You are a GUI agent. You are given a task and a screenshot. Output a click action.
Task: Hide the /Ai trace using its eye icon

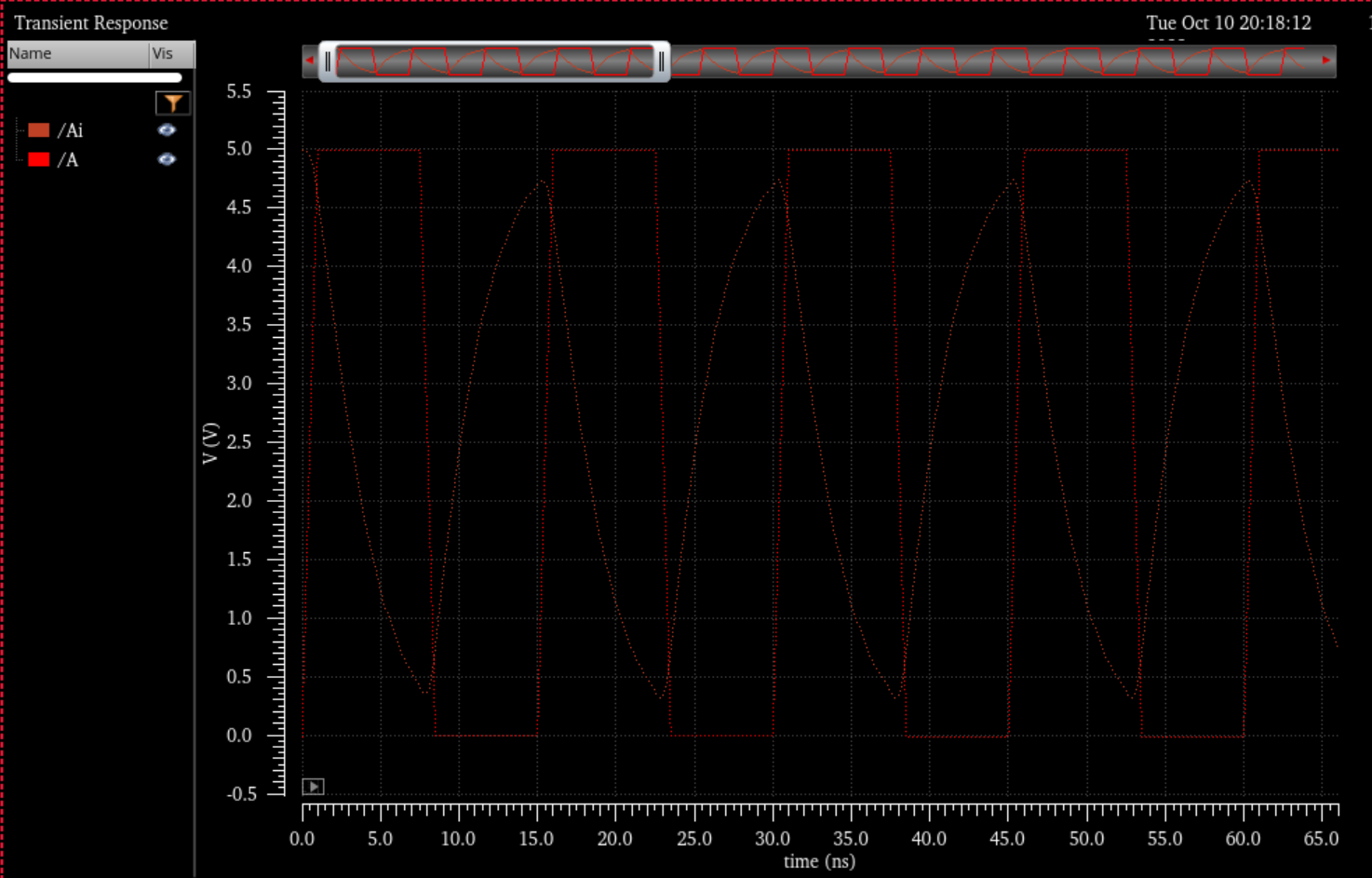[x=167, y=130]
